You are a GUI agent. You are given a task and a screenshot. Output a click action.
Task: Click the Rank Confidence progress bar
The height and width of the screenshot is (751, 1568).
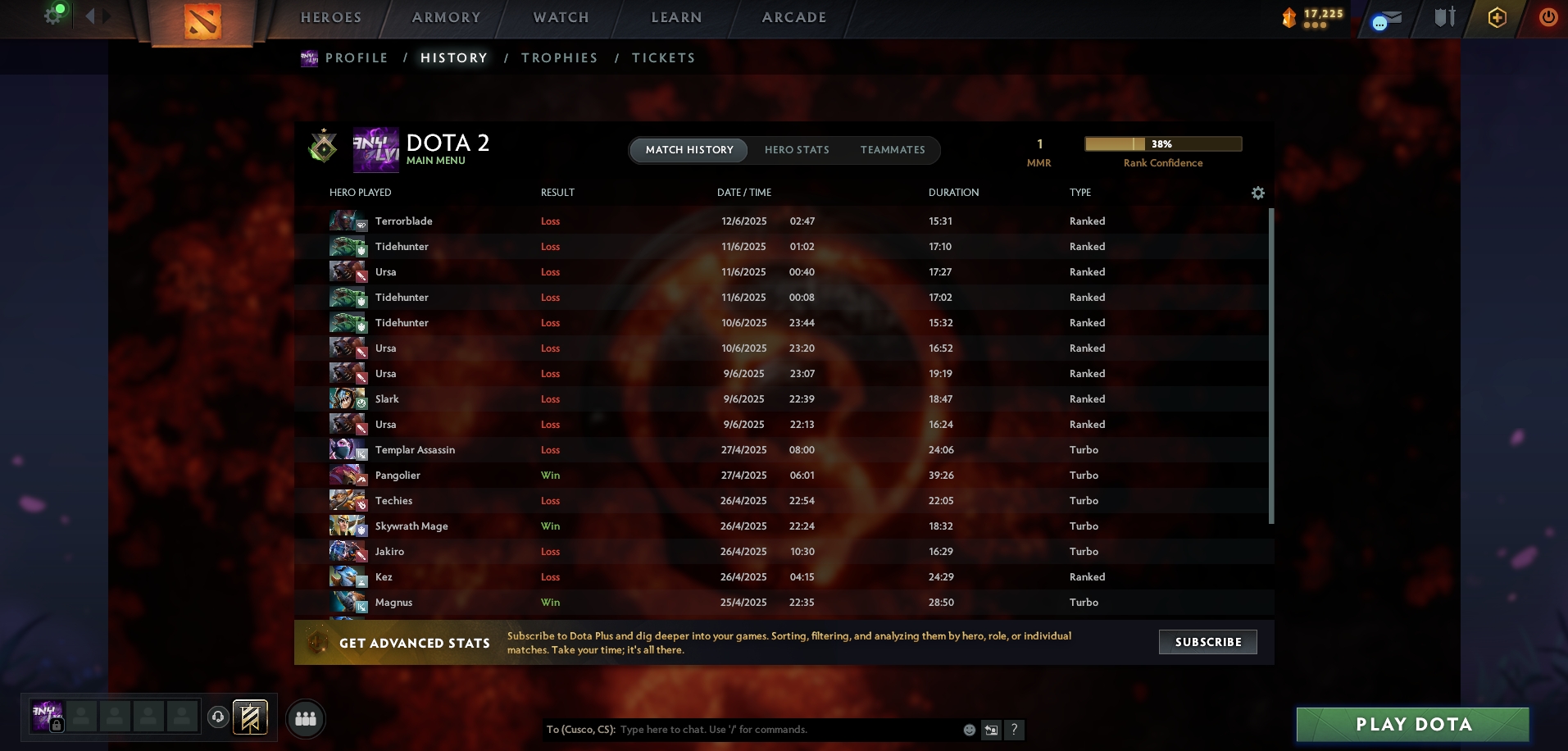1163,144
